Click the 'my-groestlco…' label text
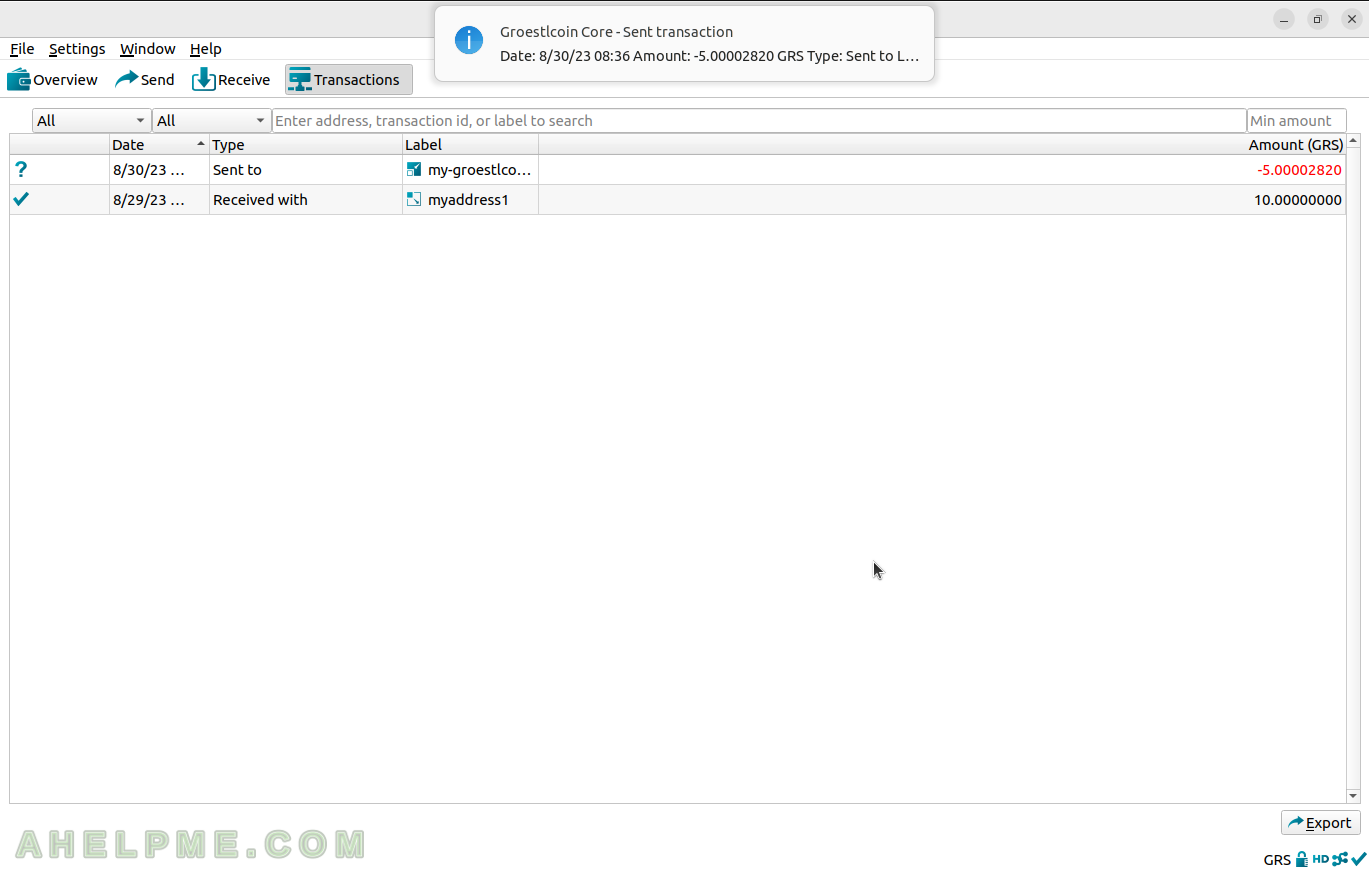The image size is (1369, 872). 479,170
